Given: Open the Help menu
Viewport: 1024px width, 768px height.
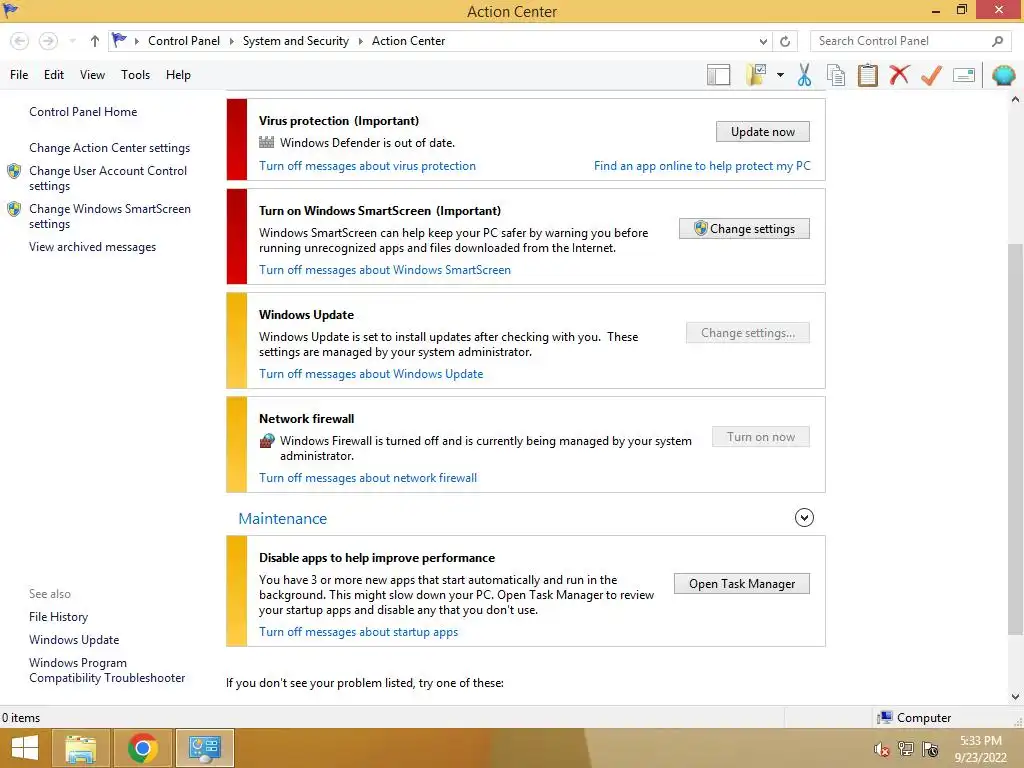Looking at the screenshot, I should pyautogui.click(x=178, y=75).
